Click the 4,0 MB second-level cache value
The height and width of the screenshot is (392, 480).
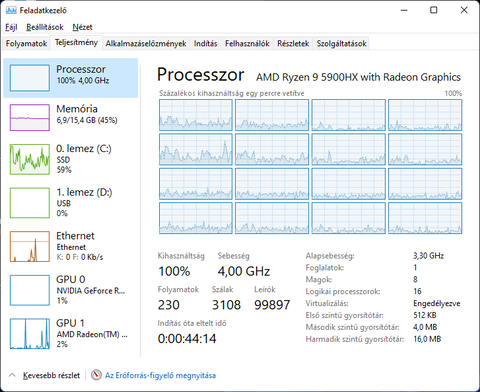[x=425, y=327]
